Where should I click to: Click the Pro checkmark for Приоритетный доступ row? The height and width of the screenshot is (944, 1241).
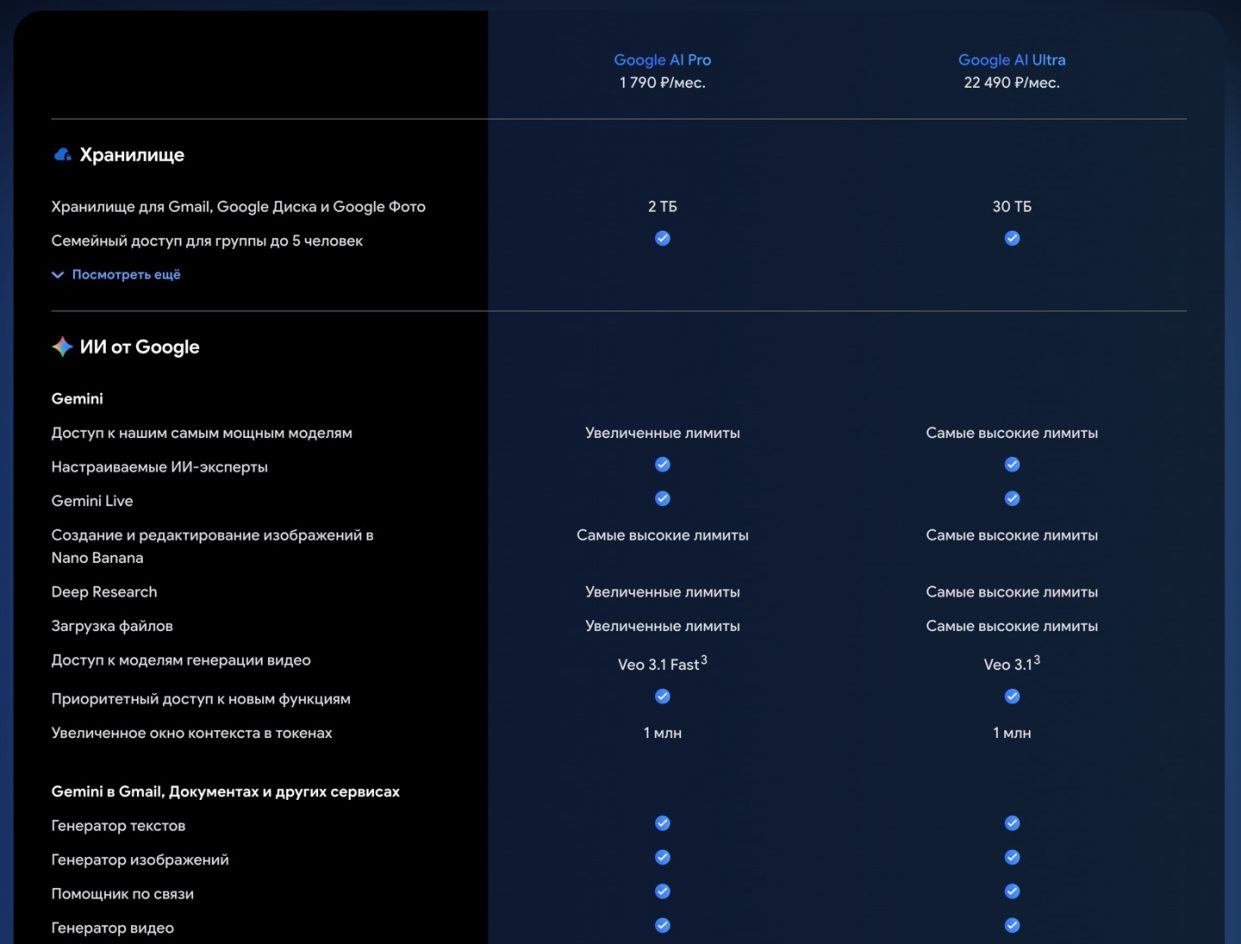[x=662, y=695]
